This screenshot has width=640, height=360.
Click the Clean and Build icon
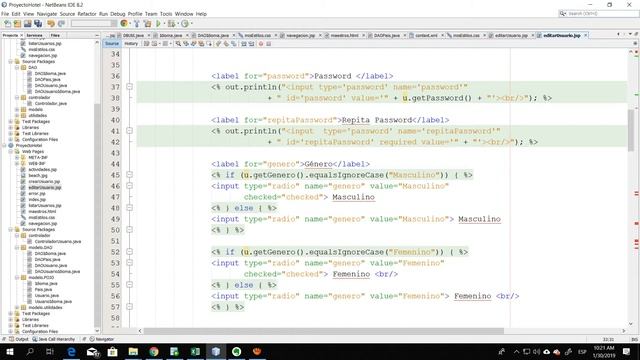click(x=147, y=24)
